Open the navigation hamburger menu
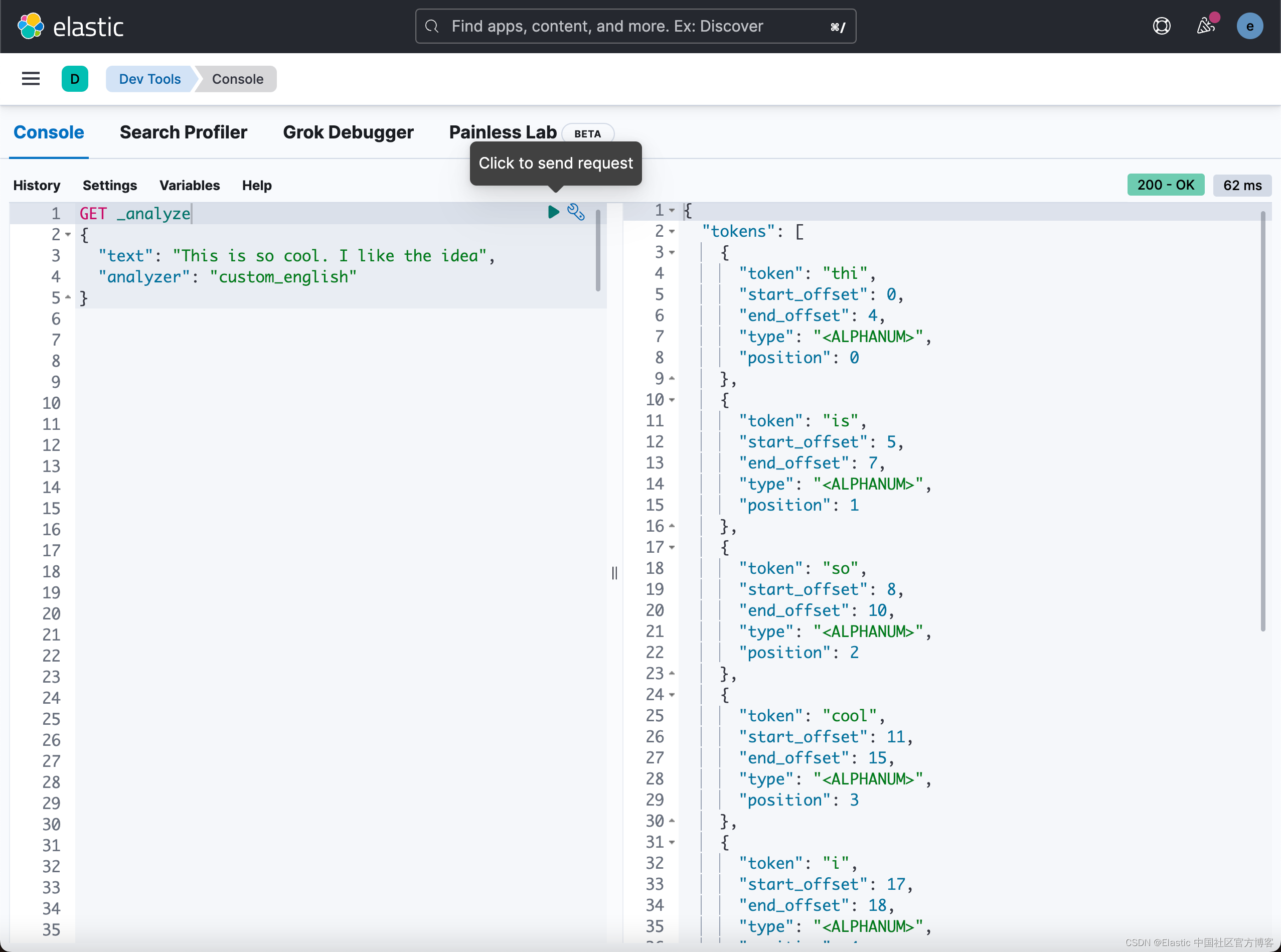The width and height of the screenshot is (1281, 952). [x=31, y=78]
